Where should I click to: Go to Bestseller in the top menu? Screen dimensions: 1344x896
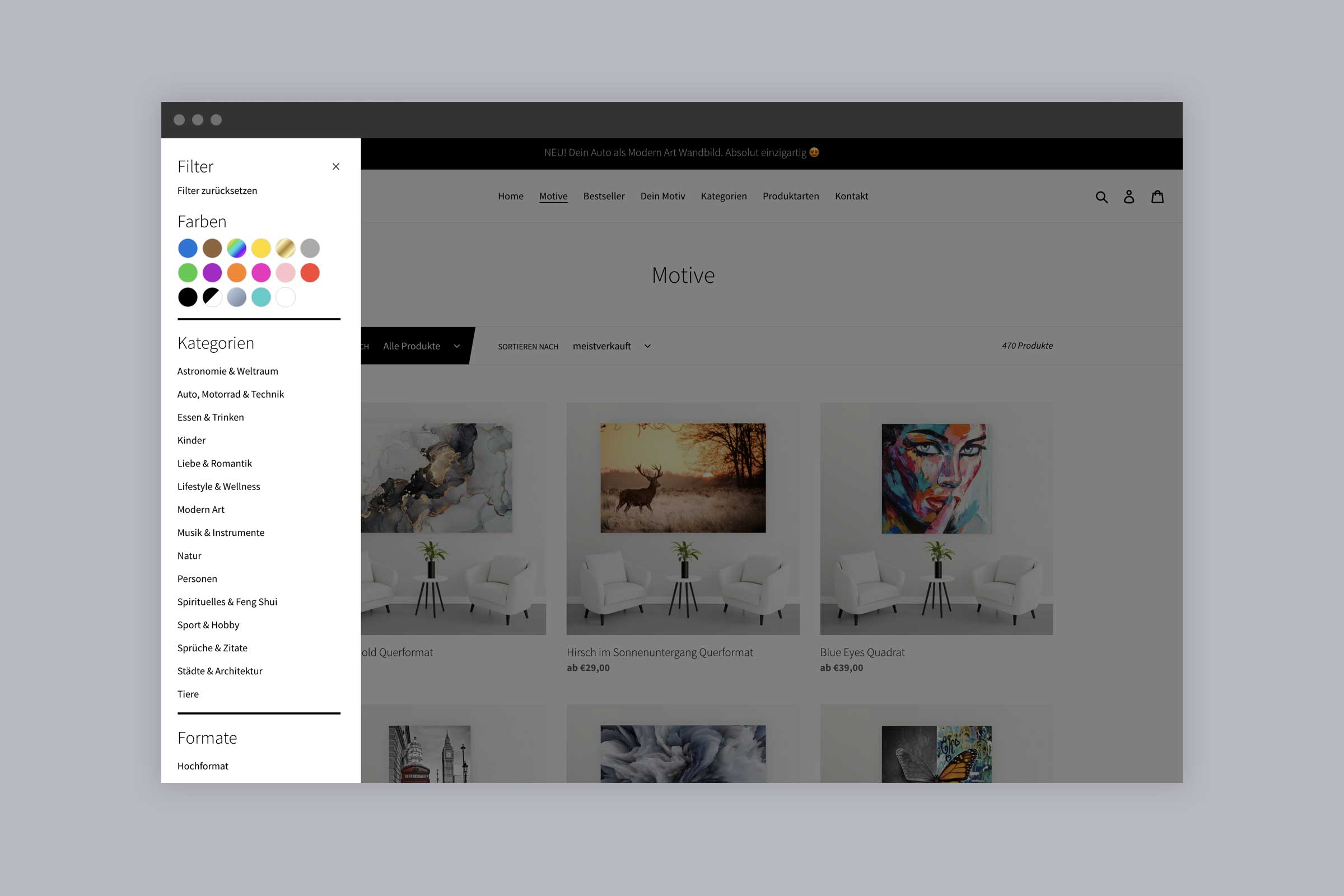pyautogui.click(x=604, y=196)
